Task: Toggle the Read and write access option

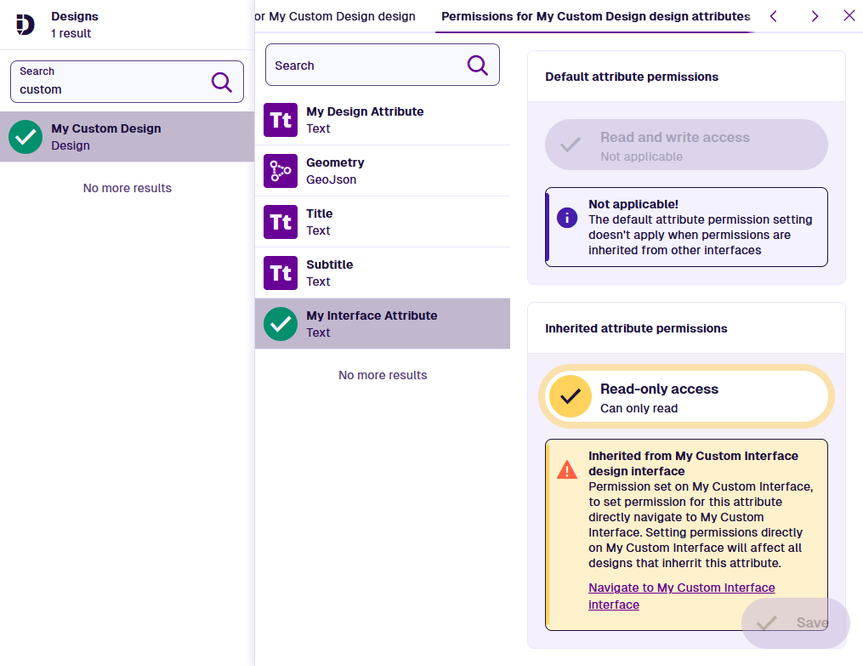Action: (686, 145)
